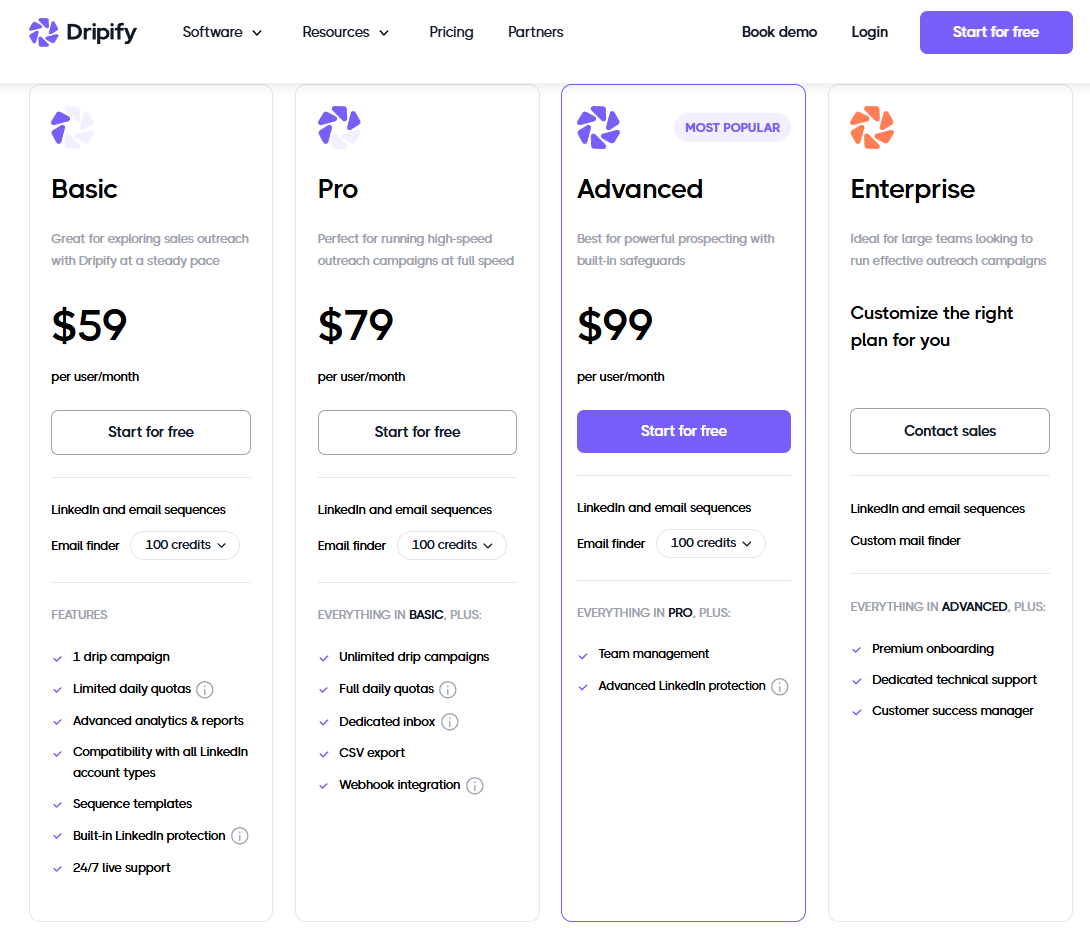Image resolution: width=1090 pixels, height=928 pixels.
Task: Click the orange Enterprise plan icon
Action: 872,127
